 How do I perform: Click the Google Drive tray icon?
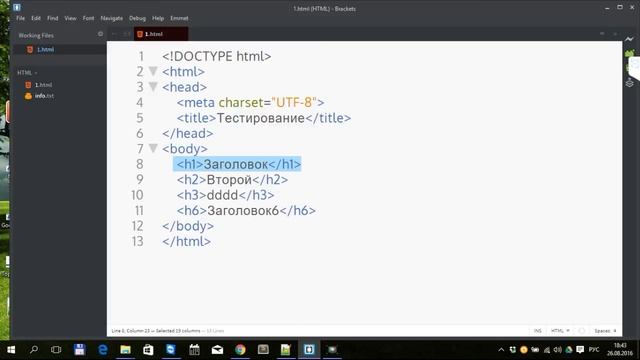pyautogui.click(x=569, y=350)
